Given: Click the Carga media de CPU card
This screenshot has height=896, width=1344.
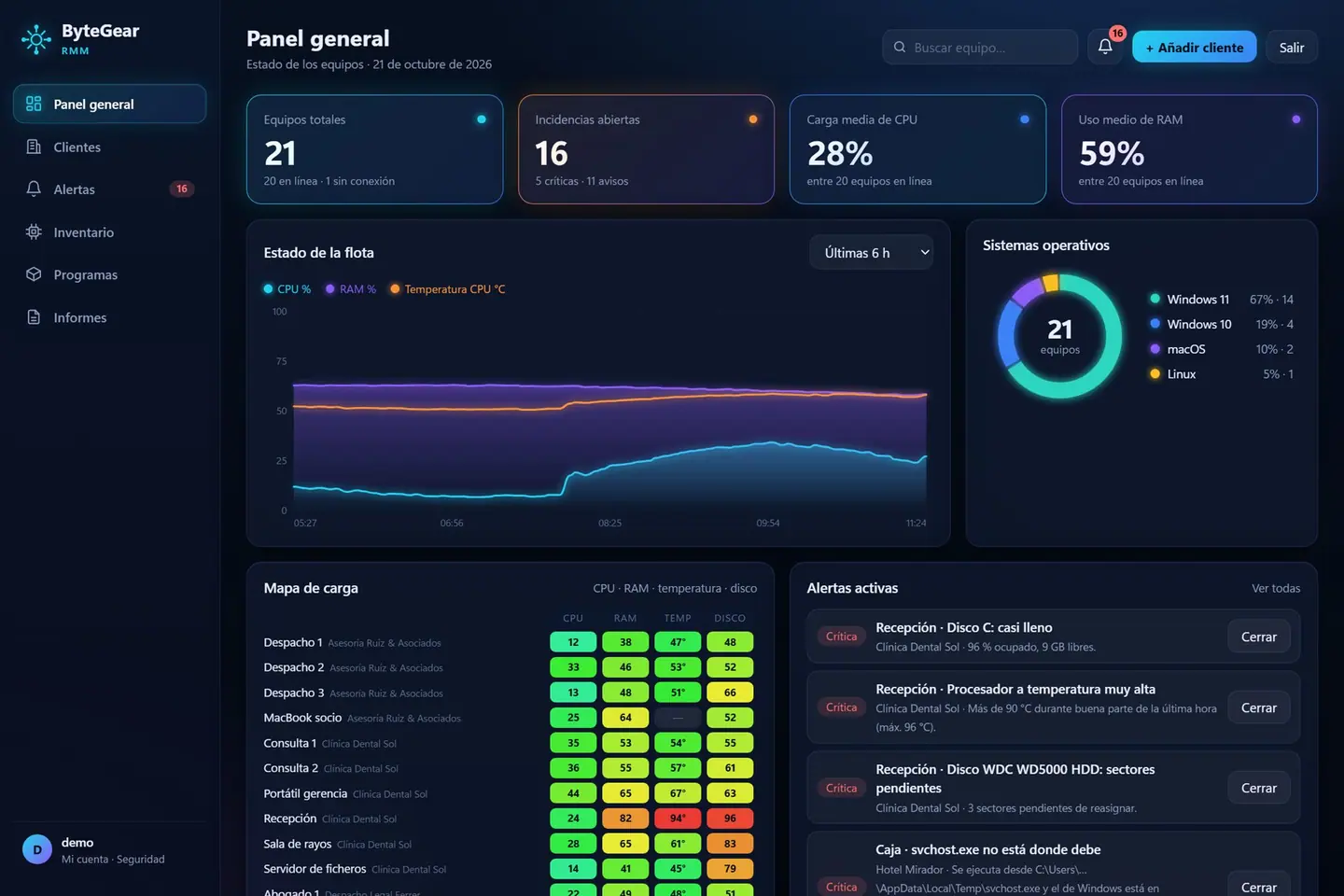Looking at the screenshot, I should coord(917,149).
